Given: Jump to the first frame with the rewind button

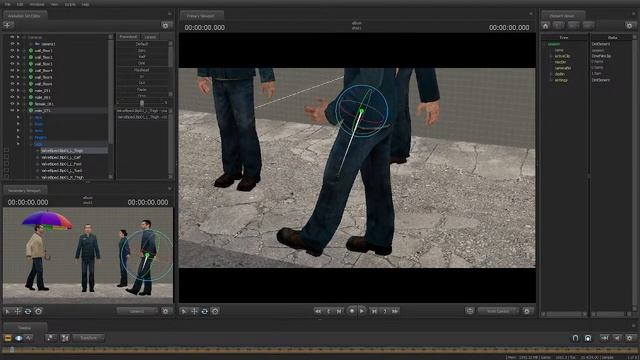Looking at the screenshot, I should tap(318, 311).
